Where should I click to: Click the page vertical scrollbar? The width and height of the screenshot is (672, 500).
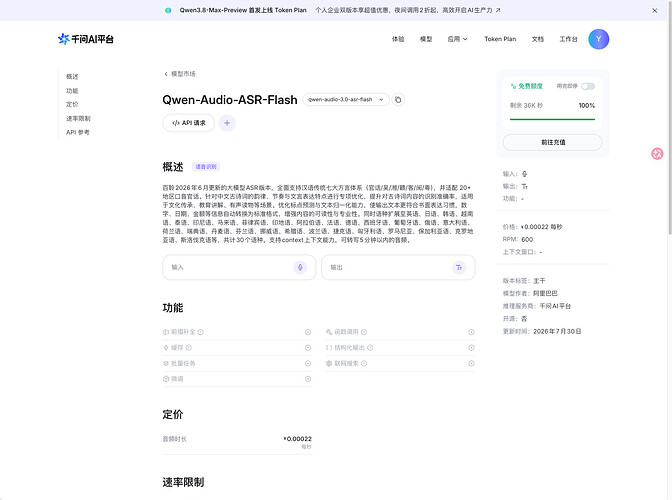[x=670, y=118]
